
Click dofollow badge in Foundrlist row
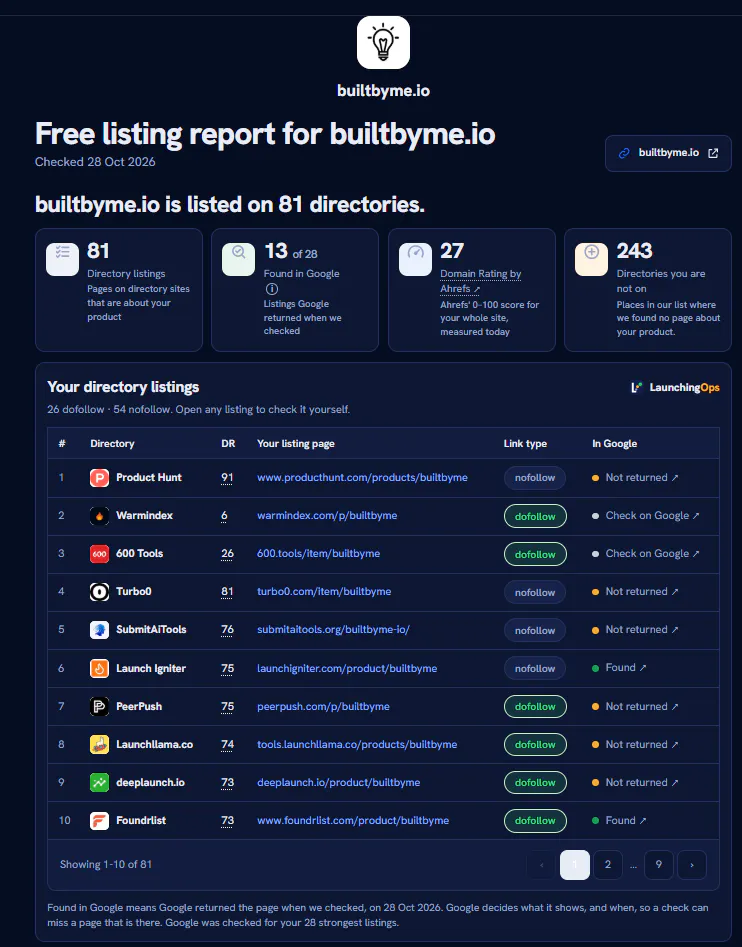pyautogui.click(x=535, y=821)
